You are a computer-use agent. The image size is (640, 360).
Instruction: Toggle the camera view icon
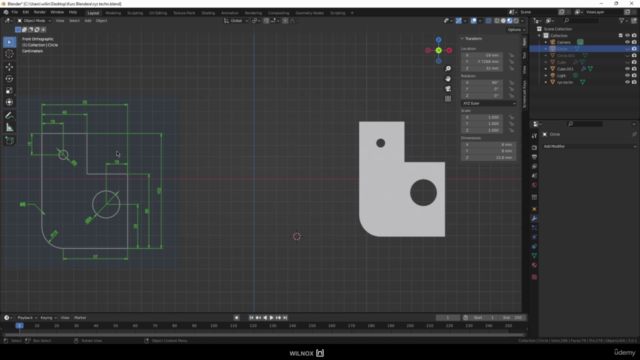[x=448, y=89]
